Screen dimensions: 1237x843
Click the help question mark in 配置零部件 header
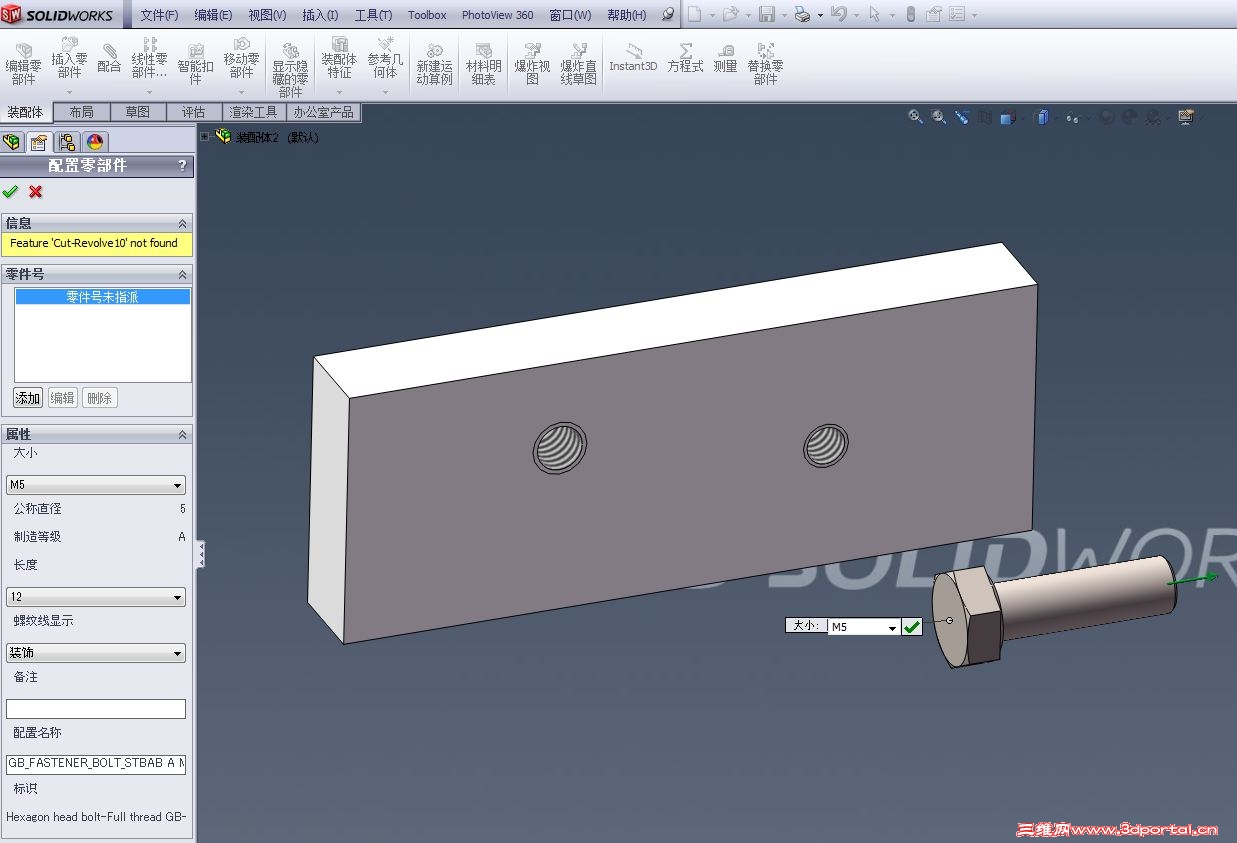pyautogui.click(x=182, y=165)
